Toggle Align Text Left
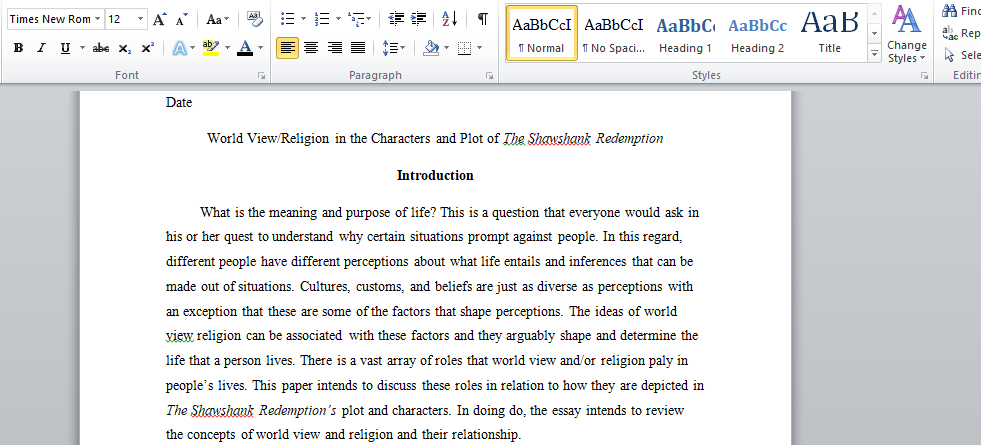This screenshot has height=445, width=981. click(x=287, y=48)
